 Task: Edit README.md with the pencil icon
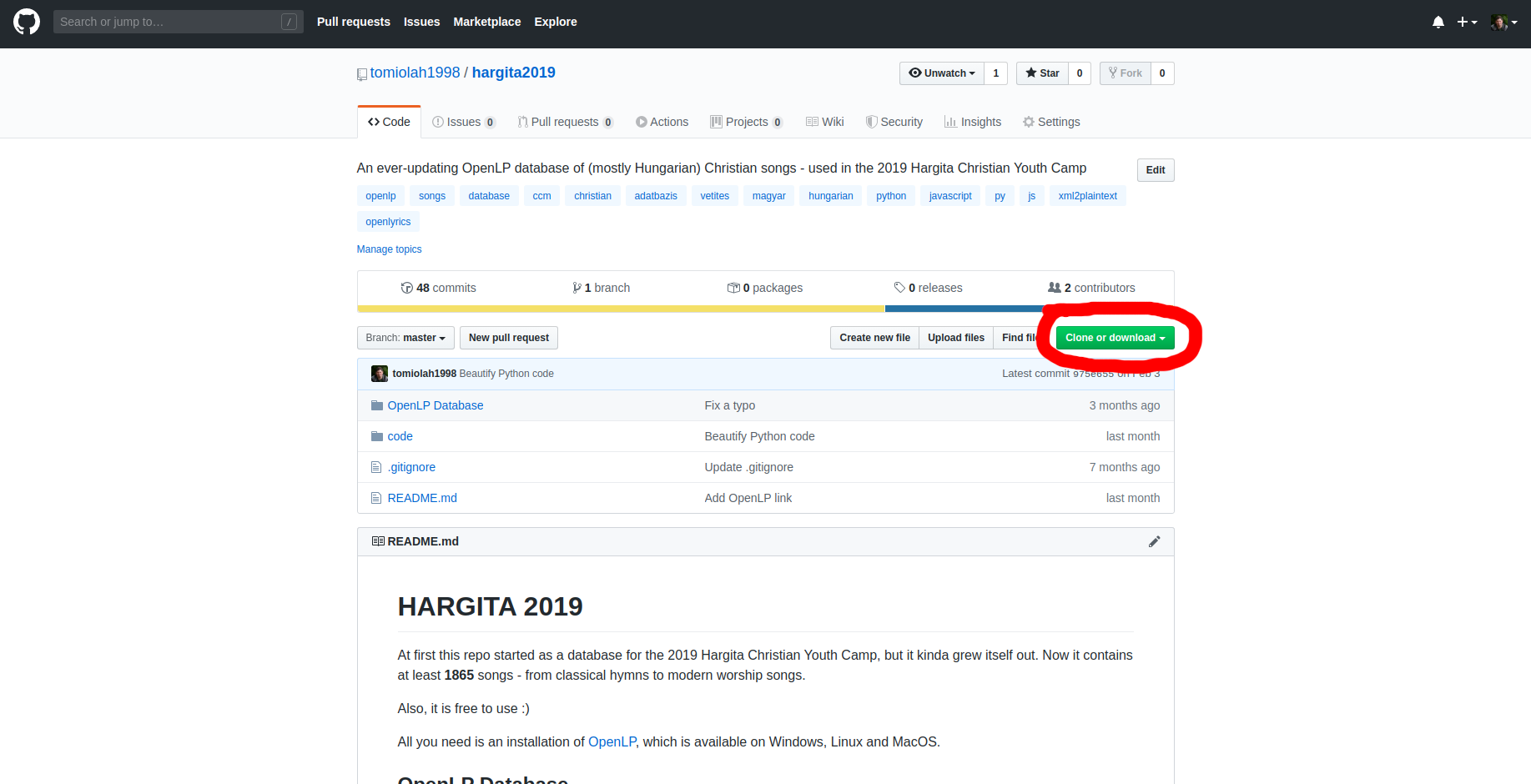pyautogui.click(x=1155, y=541)
